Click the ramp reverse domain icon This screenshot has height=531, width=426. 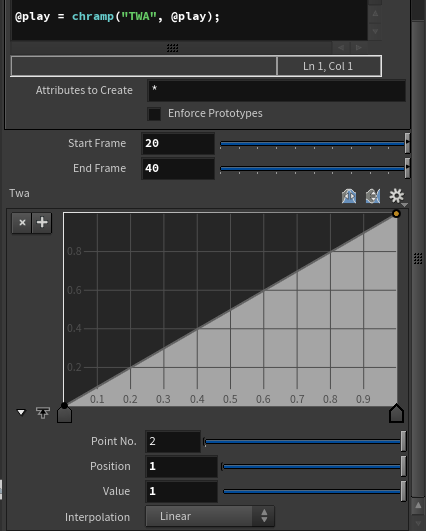point(349,196)
